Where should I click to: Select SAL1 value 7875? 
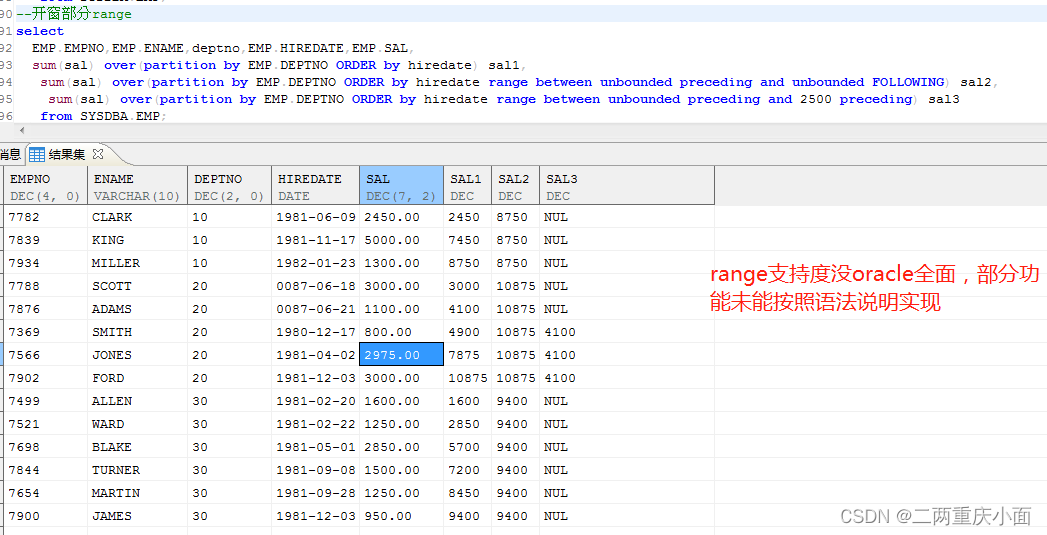[467, 355]
